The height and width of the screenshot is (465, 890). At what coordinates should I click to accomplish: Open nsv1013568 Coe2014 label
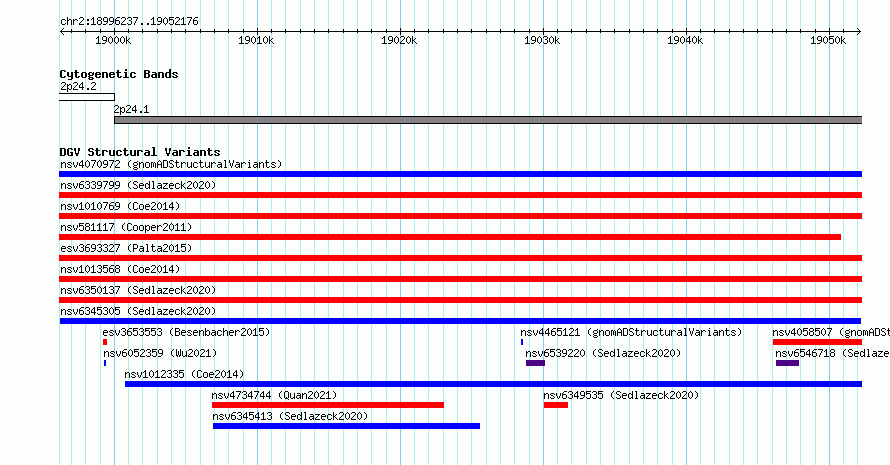(120, 269)
